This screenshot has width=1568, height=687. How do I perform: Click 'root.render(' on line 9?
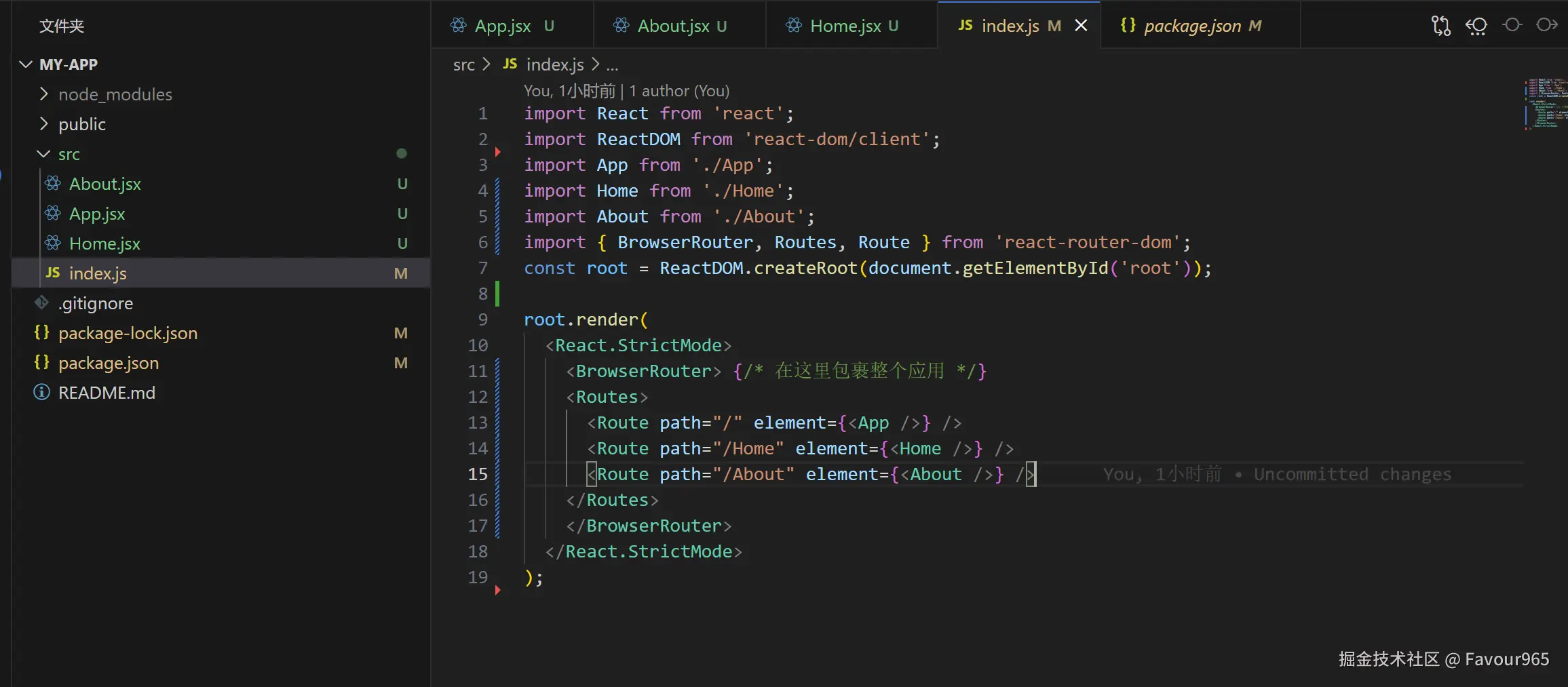pyautogui.click(x=586, y=319)
